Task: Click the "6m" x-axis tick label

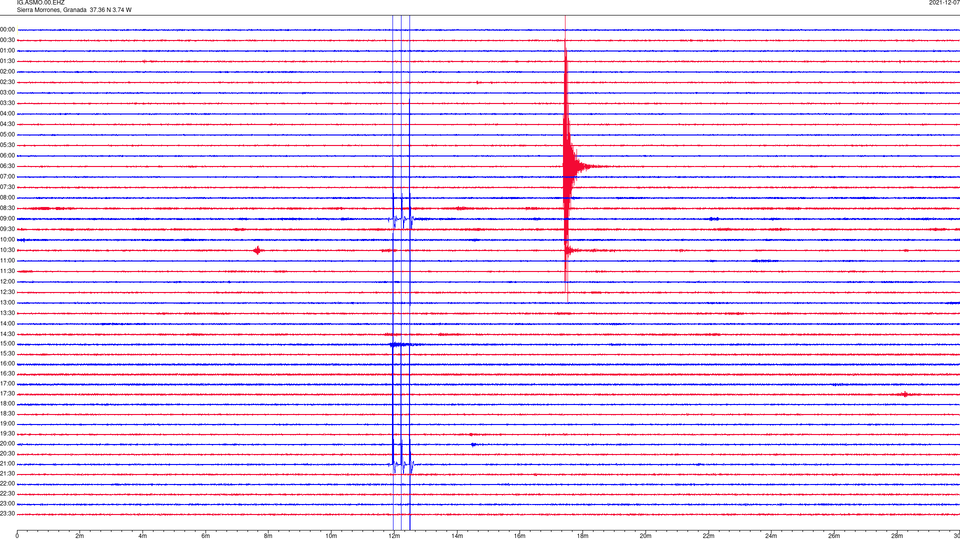Action: [206, 536]
